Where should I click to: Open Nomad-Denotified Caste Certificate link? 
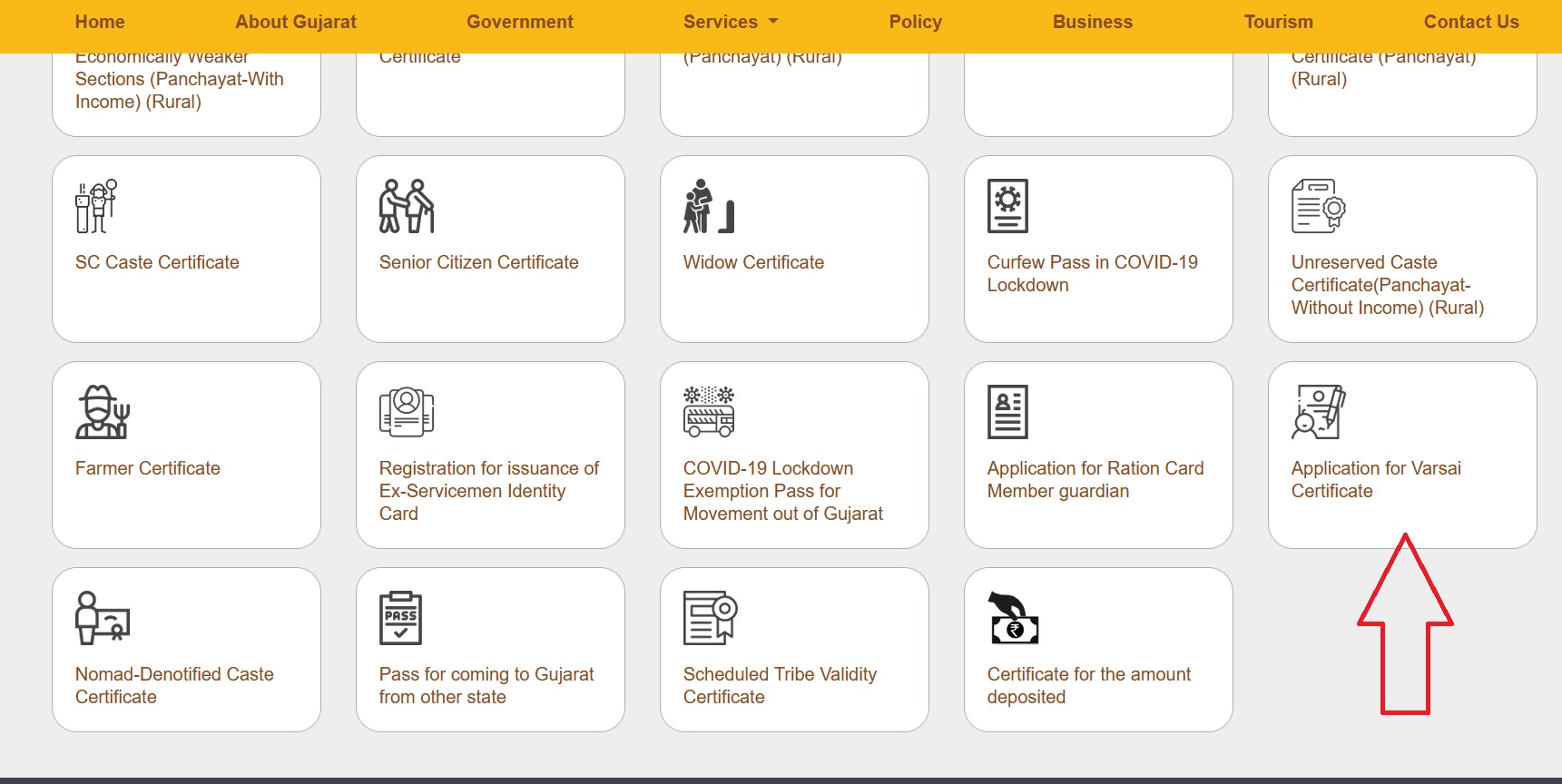click(x=173, y=685)
